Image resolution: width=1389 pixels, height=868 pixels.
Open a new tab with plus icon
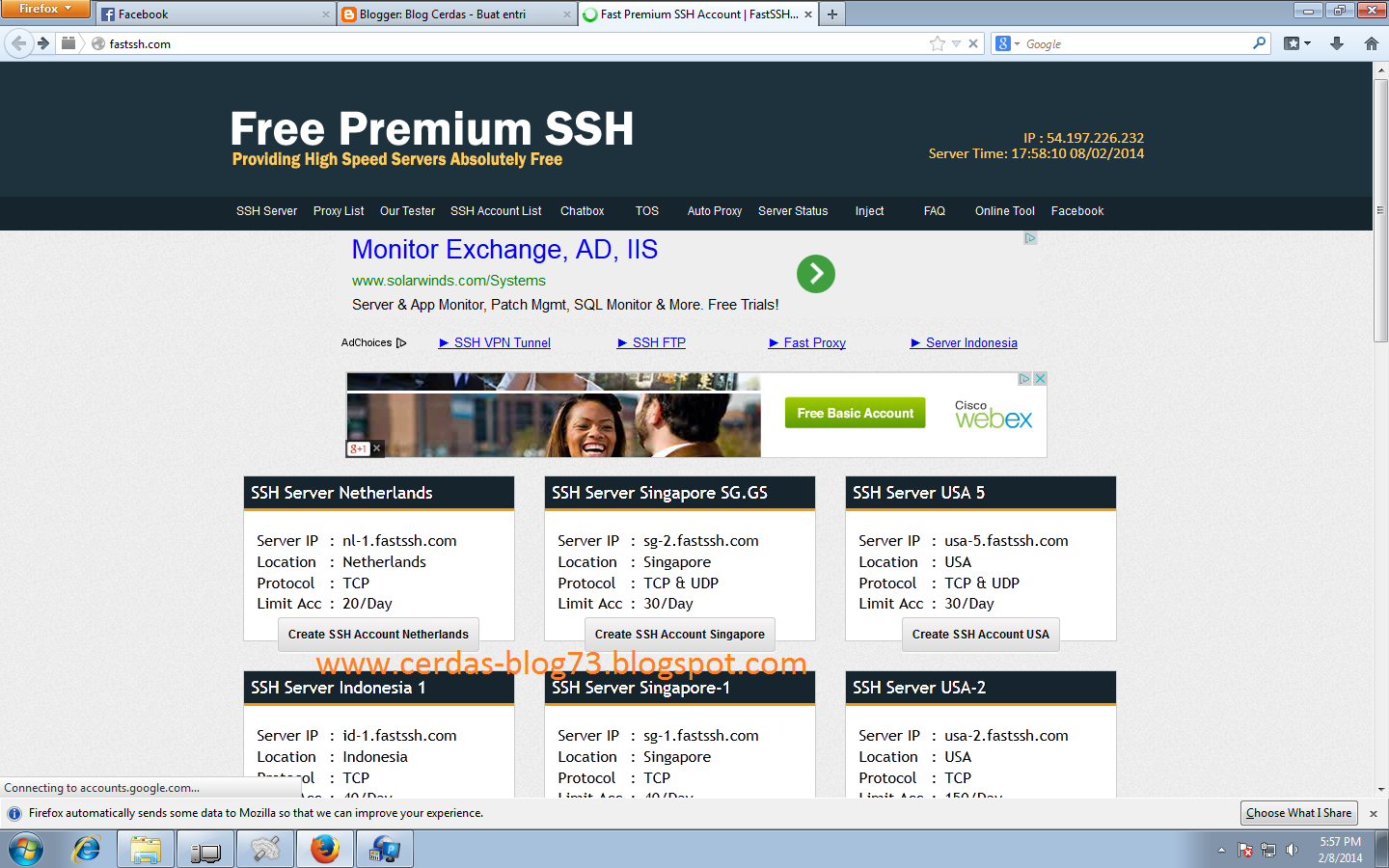832,14
